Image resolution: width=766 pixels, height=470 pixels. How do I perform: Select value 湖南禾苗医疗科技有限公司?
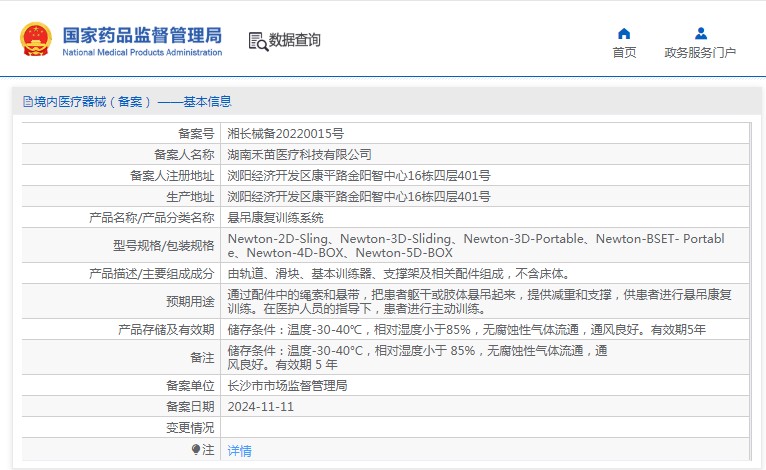299,154
